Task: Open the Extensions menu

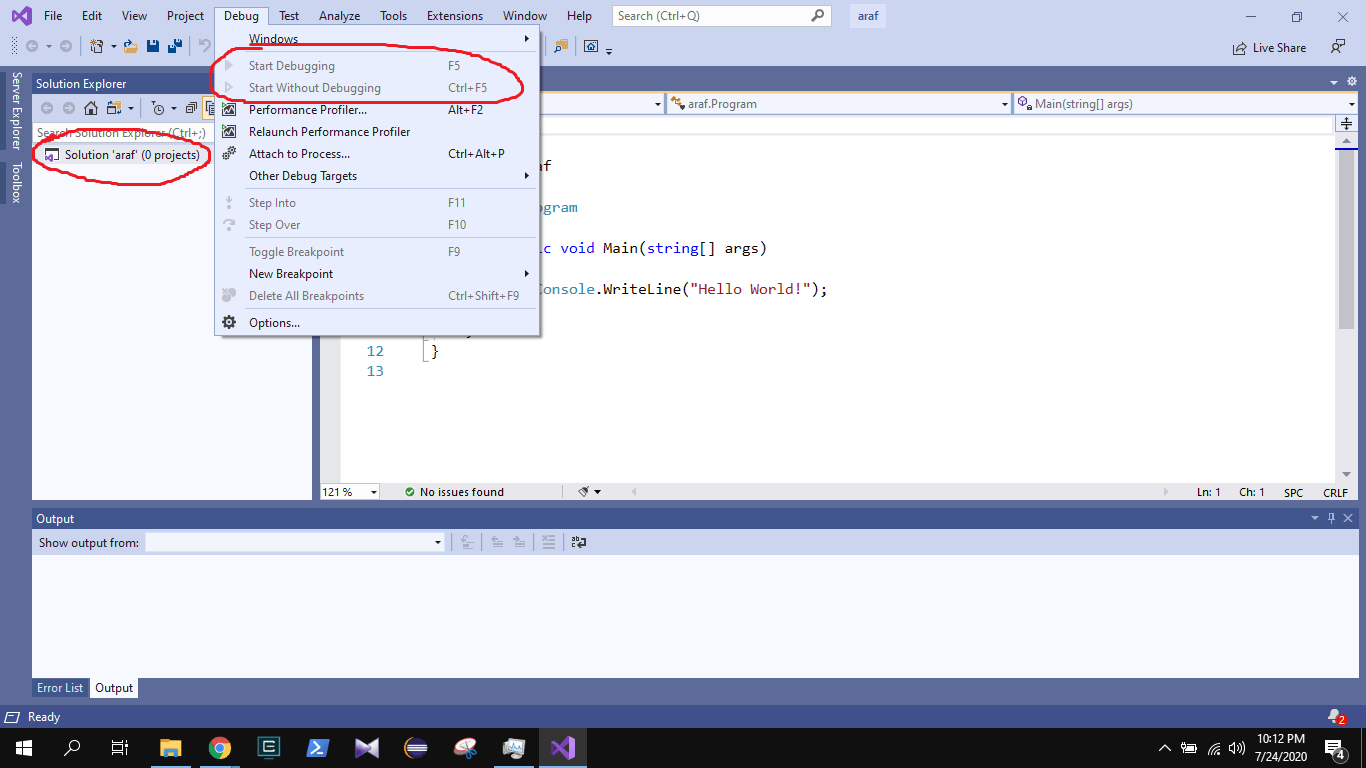Action: 455,16
